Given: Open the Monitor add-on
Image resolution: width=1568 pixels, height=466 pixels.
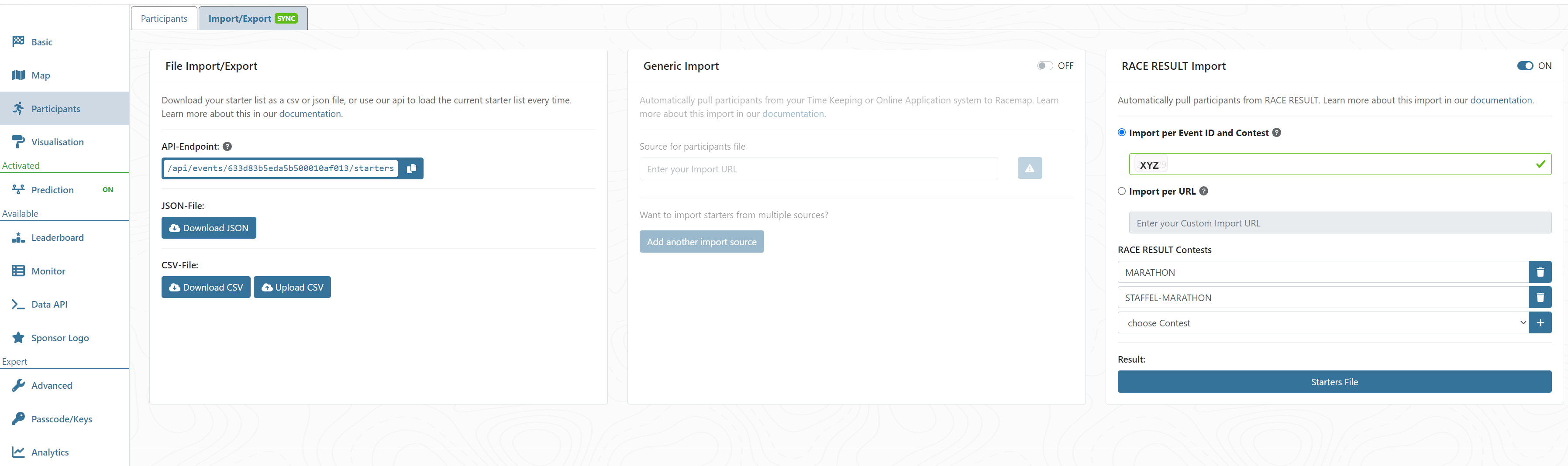Looking at the screenshot, I should coord(65,271).
